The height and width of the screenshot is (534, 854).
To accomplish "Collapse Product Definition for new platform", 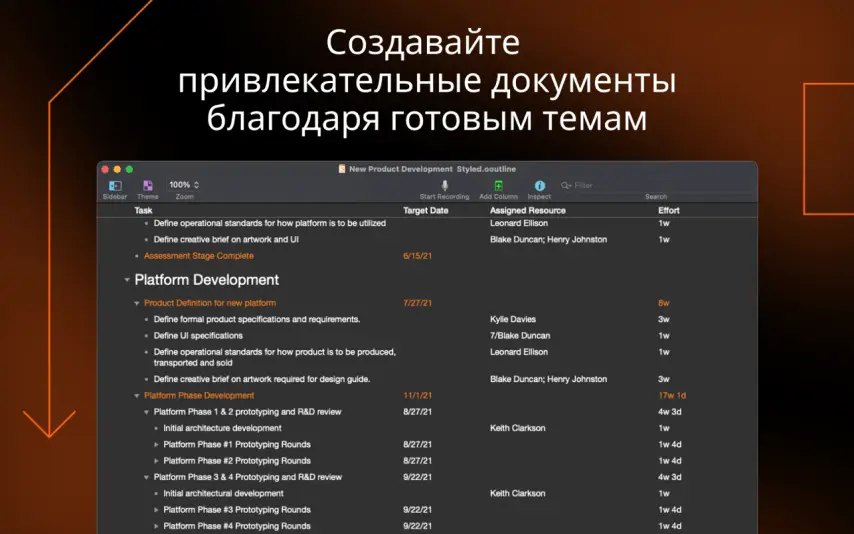I will (x=137, y=303).
